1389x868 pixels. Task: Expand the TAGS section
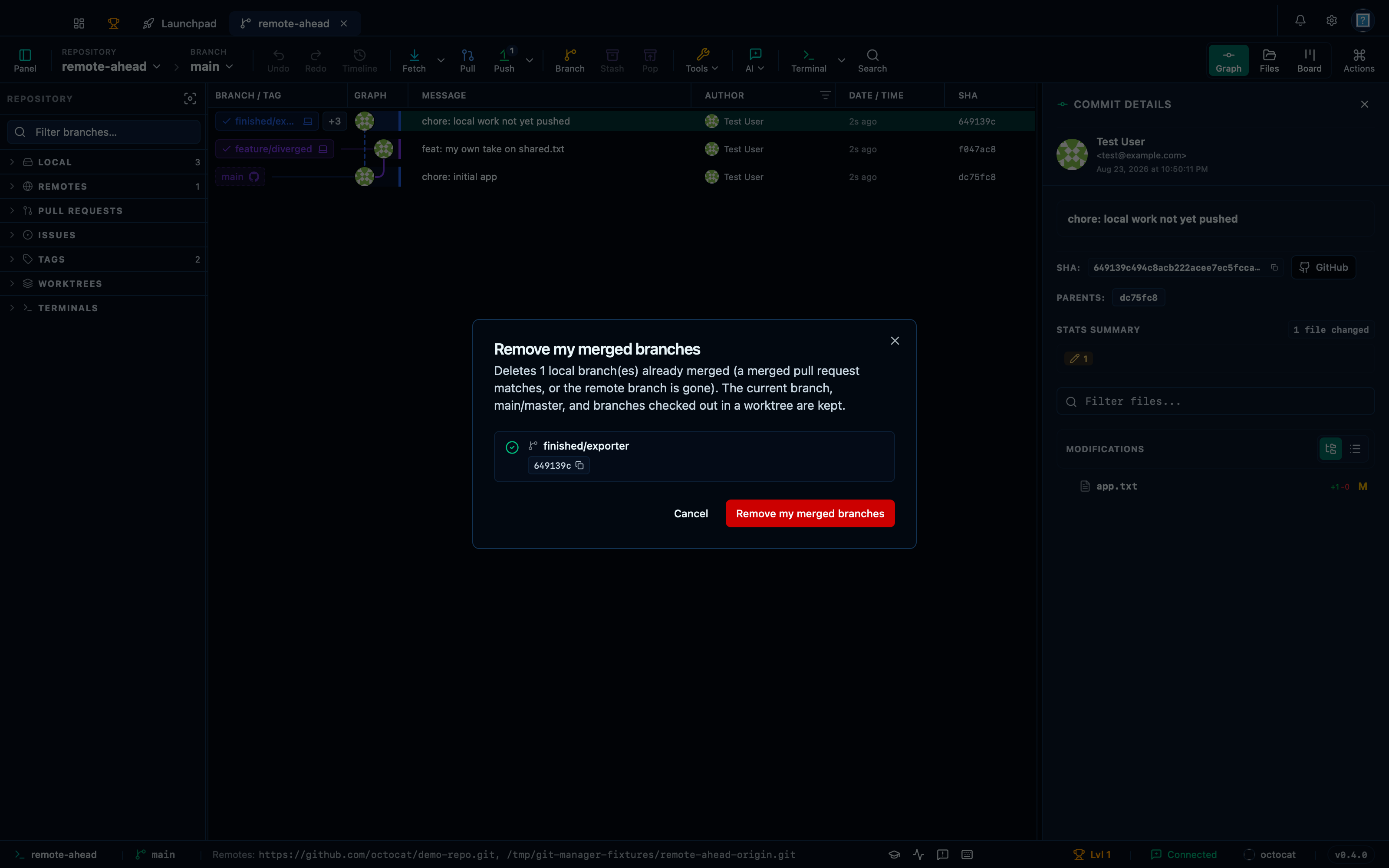point(103,260)
